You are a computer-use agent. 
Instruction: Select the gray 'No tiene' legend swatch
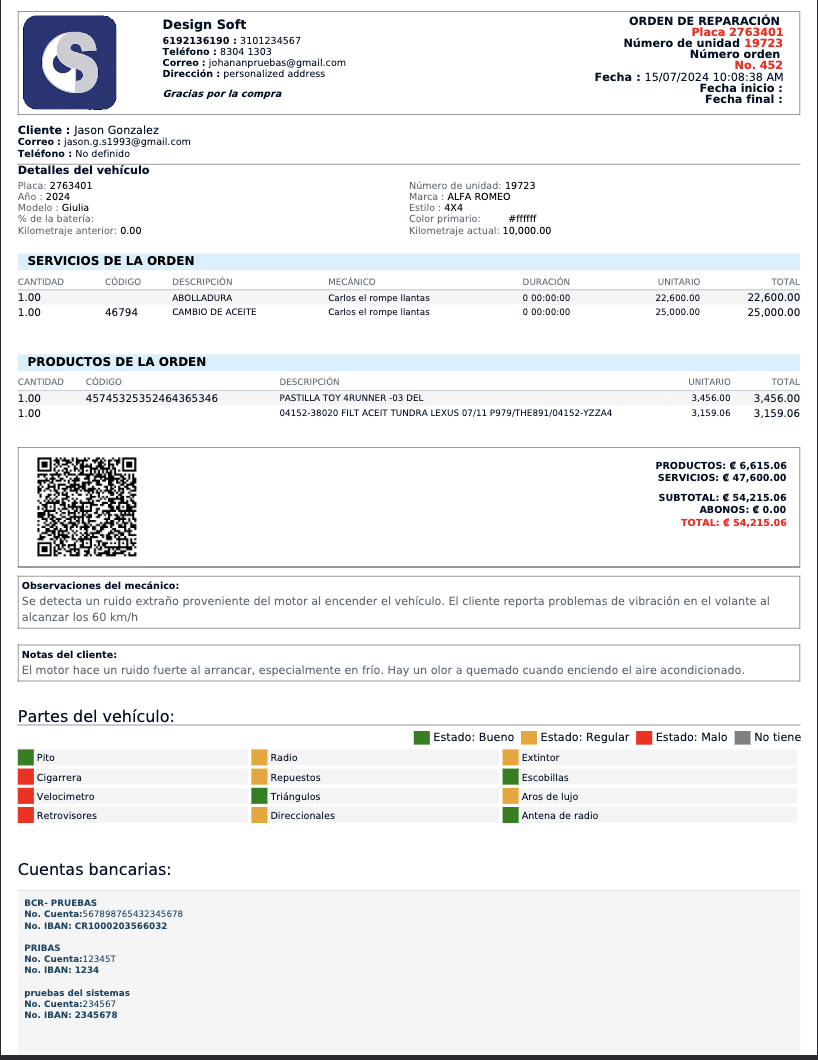point(742,738)
